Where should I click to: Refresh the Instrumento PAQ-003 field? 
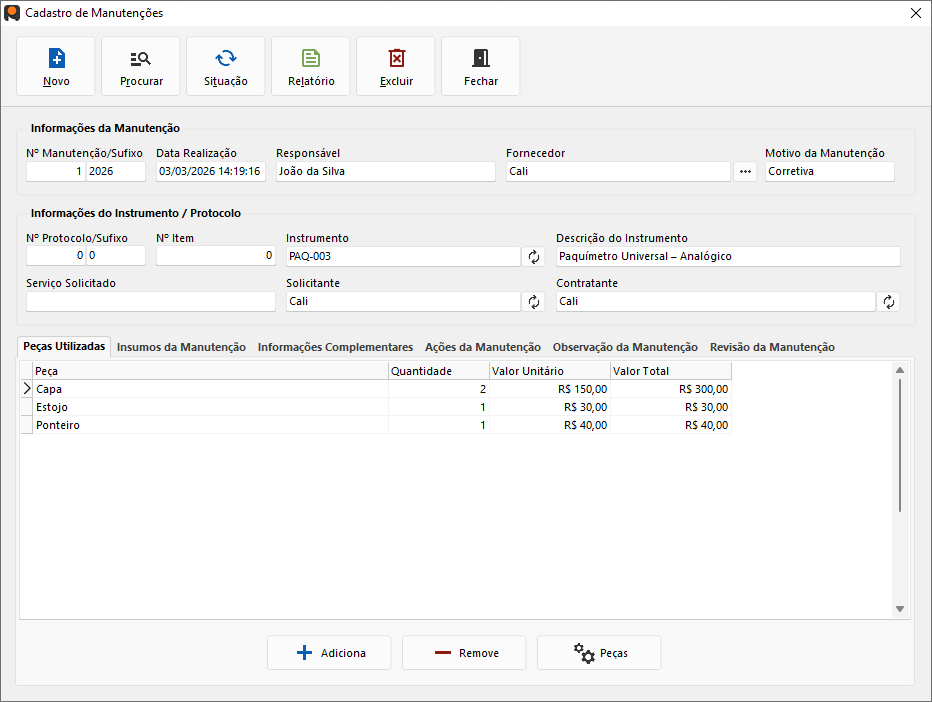pyautogui.click(x=534, y=257)
